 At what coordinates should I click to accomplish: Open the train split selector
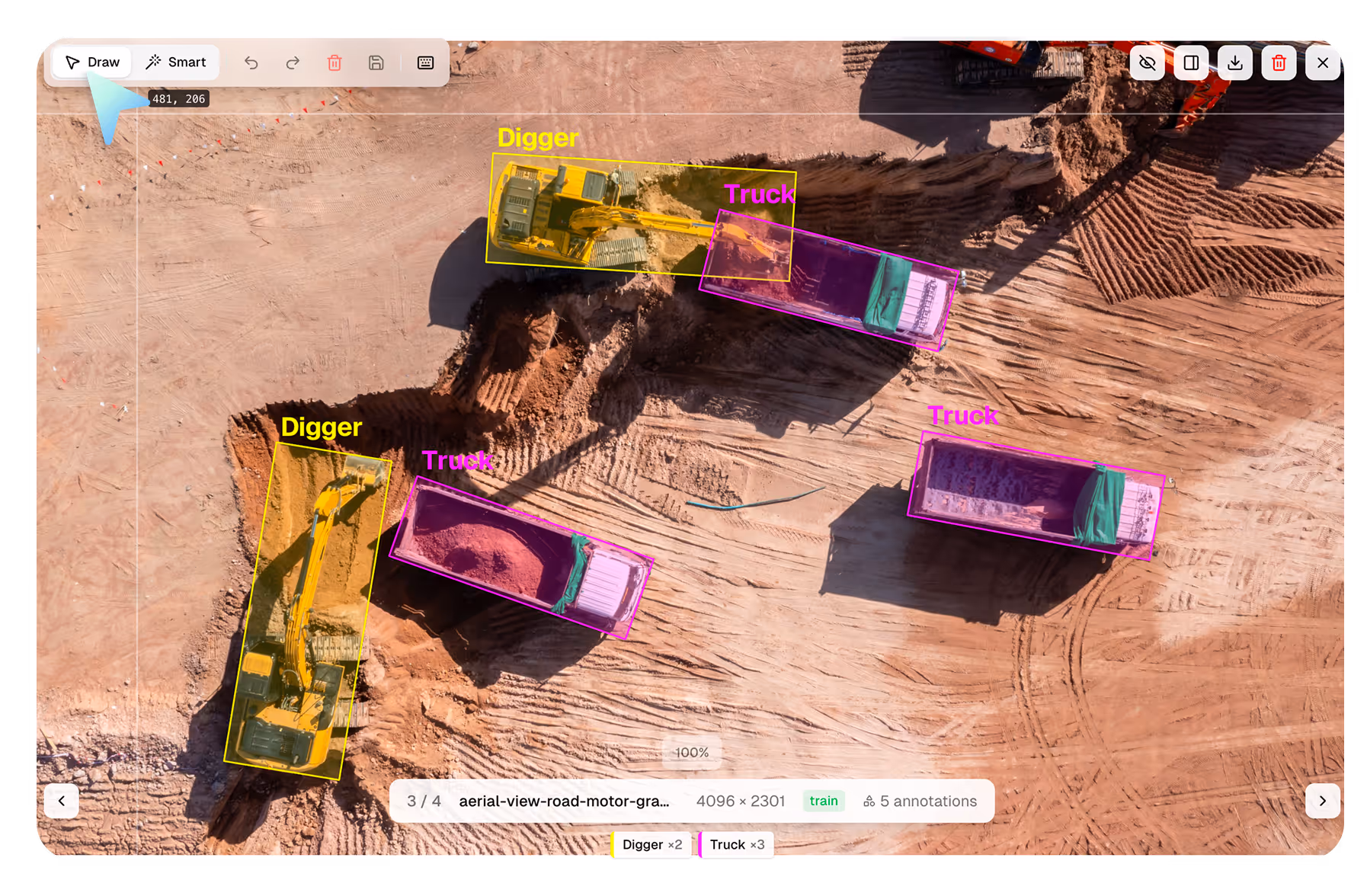coord(823,801)
